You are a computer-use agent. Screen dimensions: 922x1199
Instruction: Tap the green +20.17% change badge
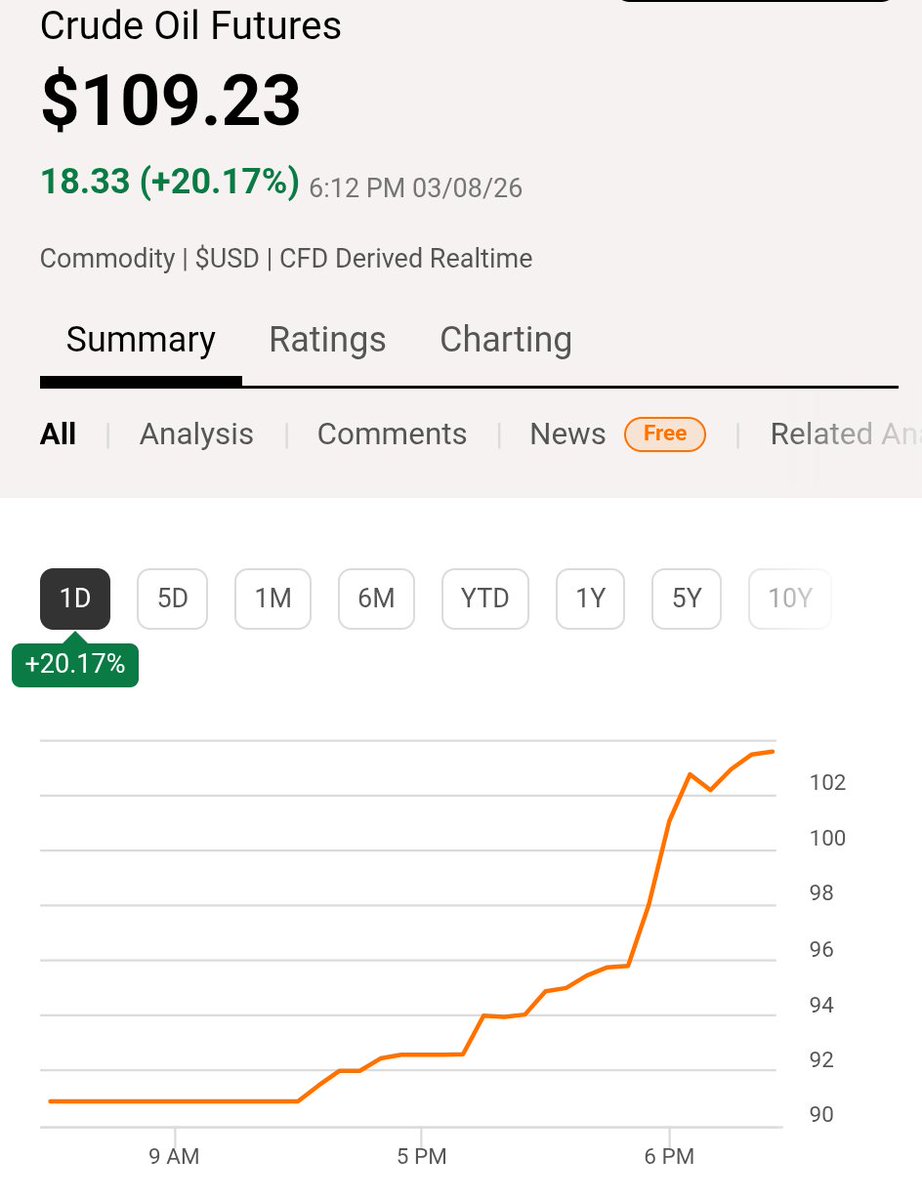75,664
